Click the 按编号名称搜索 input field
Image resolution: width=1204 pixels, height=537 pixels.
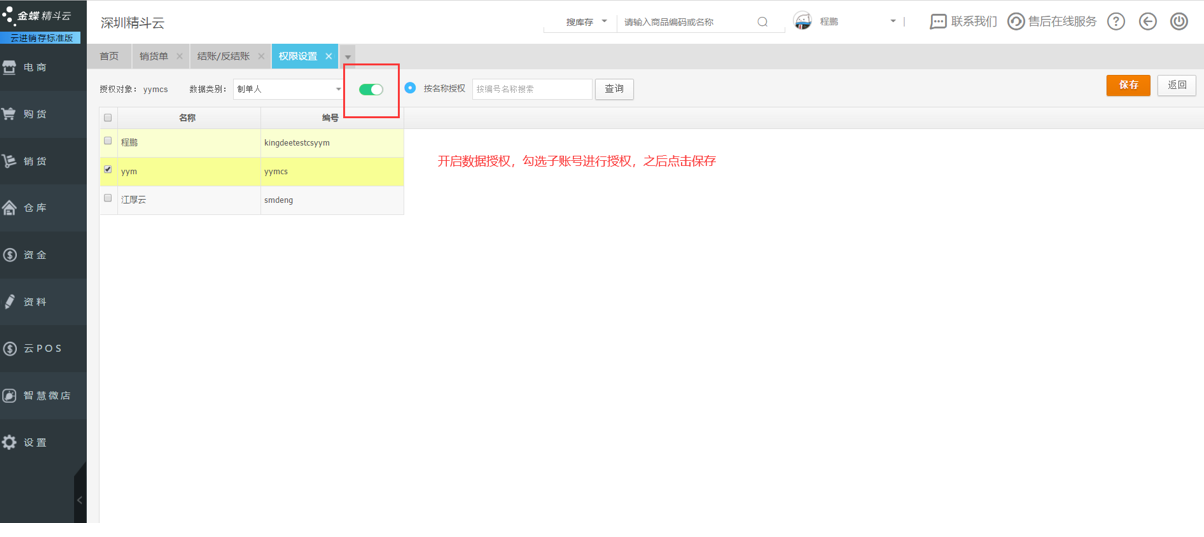(532, 89)
